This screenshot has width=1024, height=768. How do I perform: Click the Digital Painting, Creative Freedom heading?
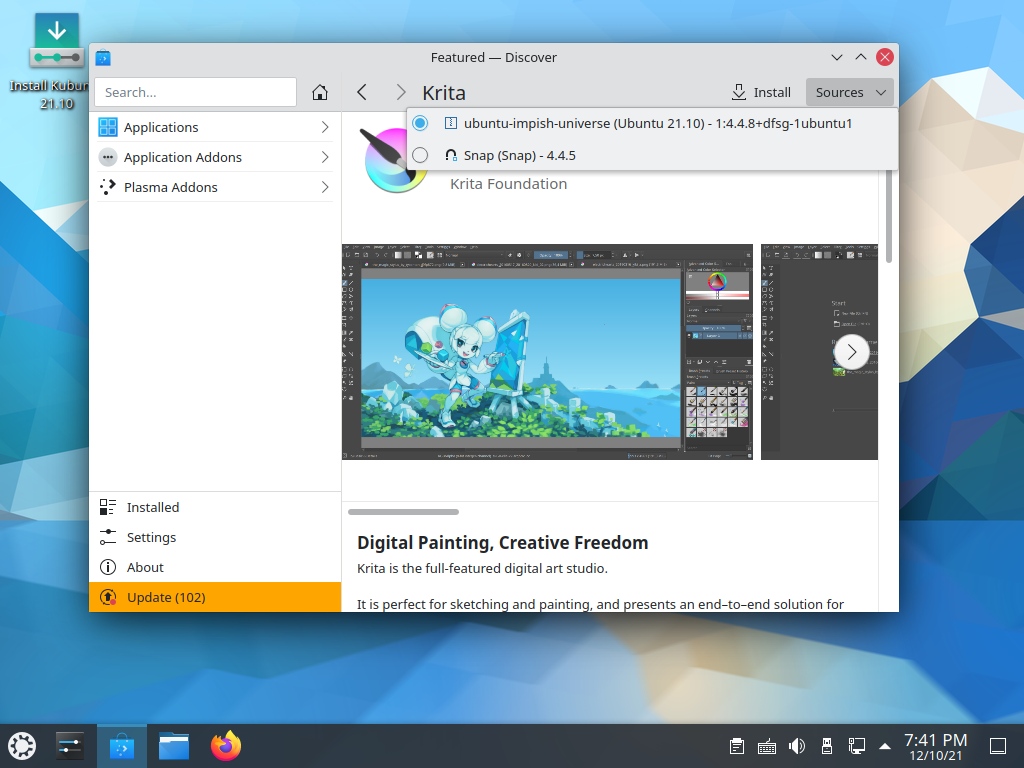click(x=502, y=543)
